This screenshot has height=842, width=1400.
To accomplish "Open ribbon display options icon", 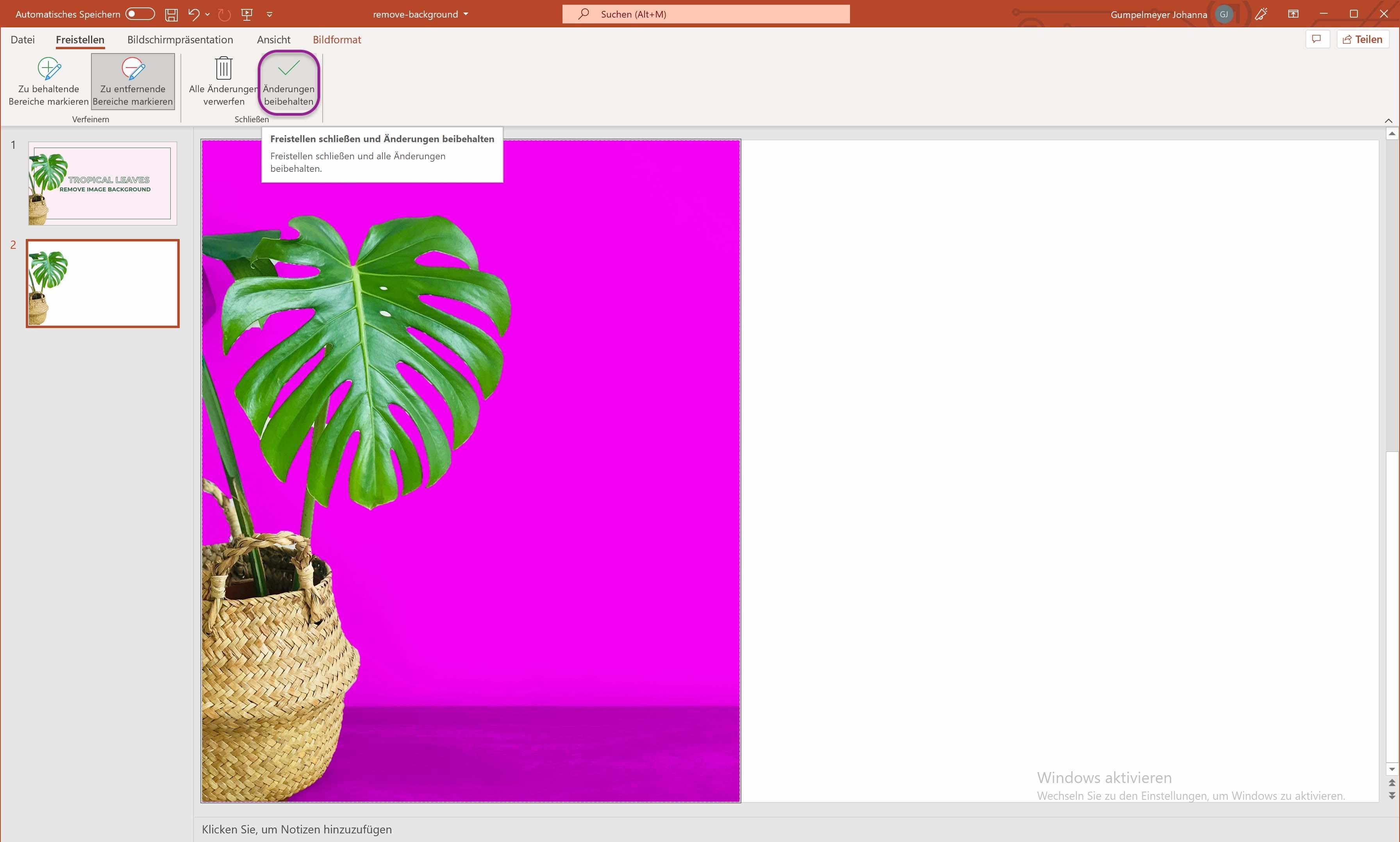I will [1293, 14].
